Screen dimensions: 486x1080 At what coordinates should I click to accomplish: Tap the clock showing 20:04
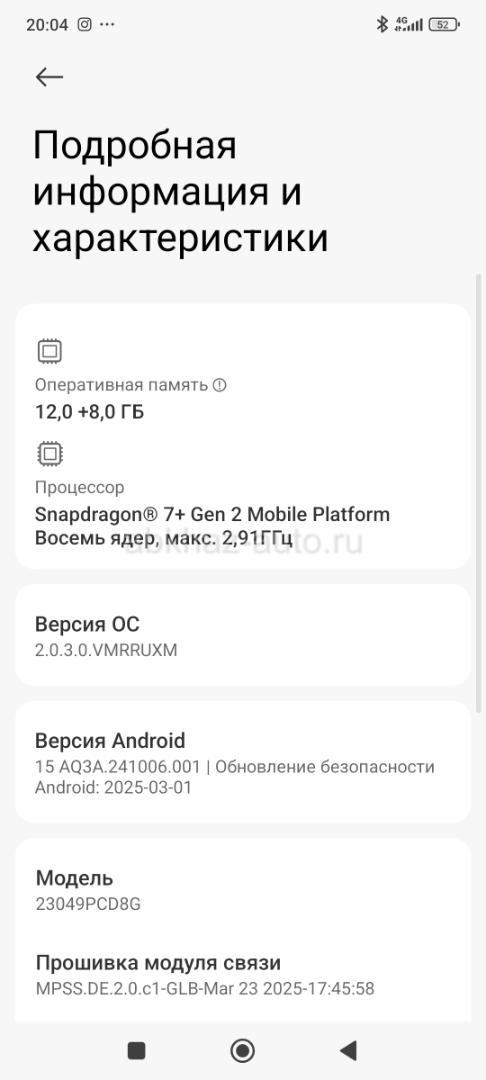click(x=47, y=25)
